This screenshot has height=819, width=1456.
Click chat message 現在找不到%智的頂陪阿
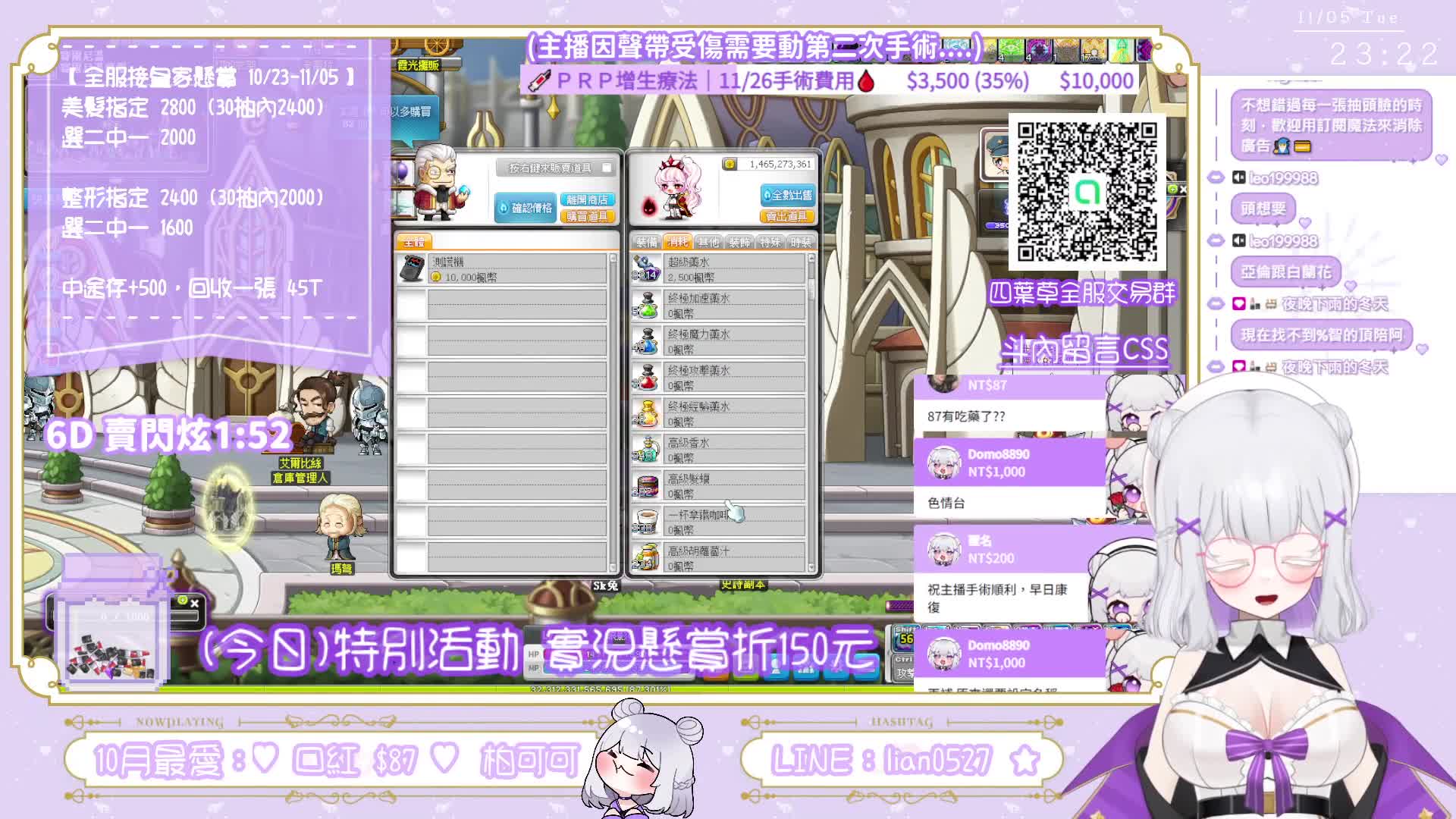click(x=1322, y=335)
